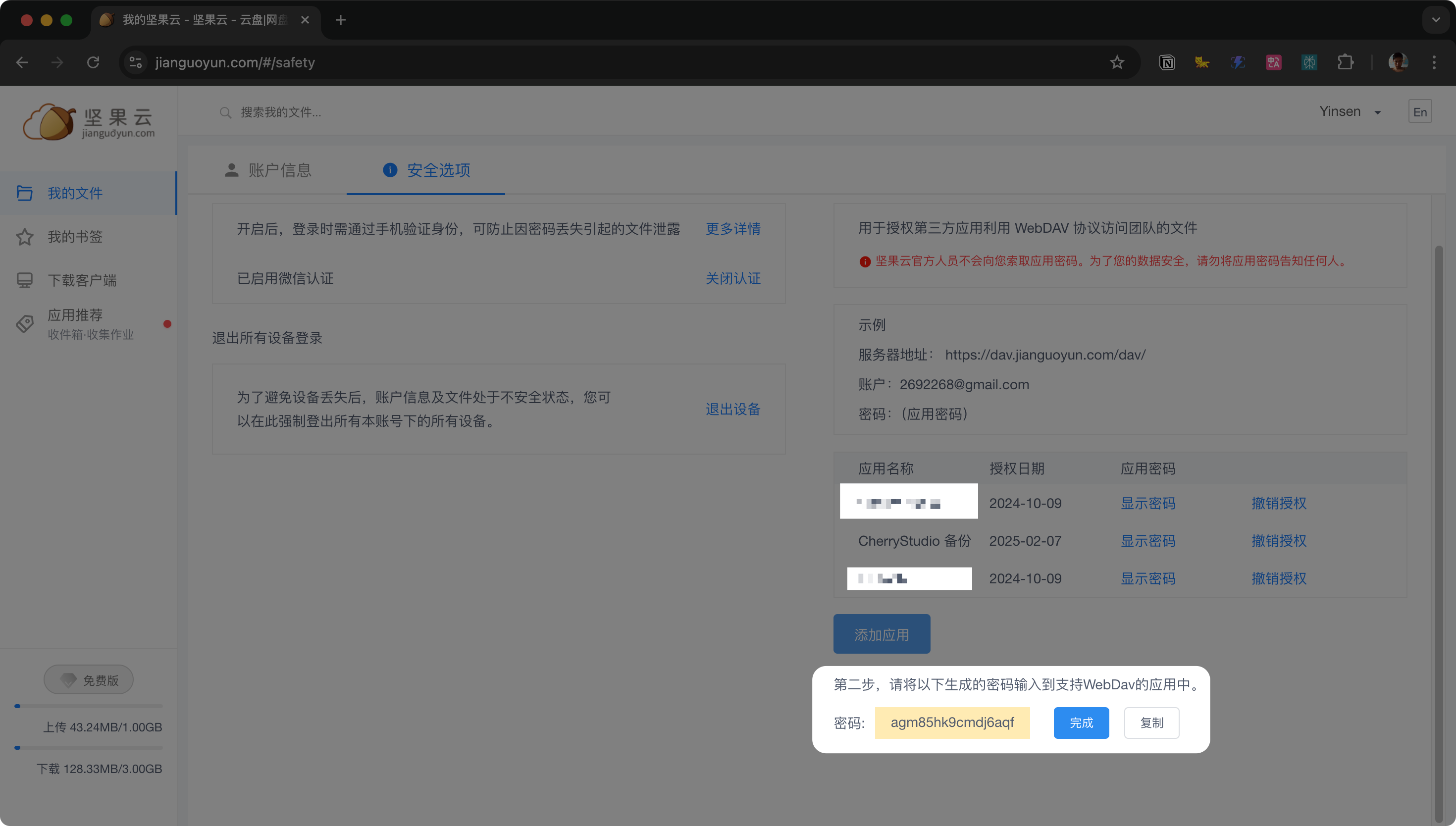This screenshot has width=1456, height=826.
Task: Open the three-dot Chrome menu
Action: pos(1434,62)
